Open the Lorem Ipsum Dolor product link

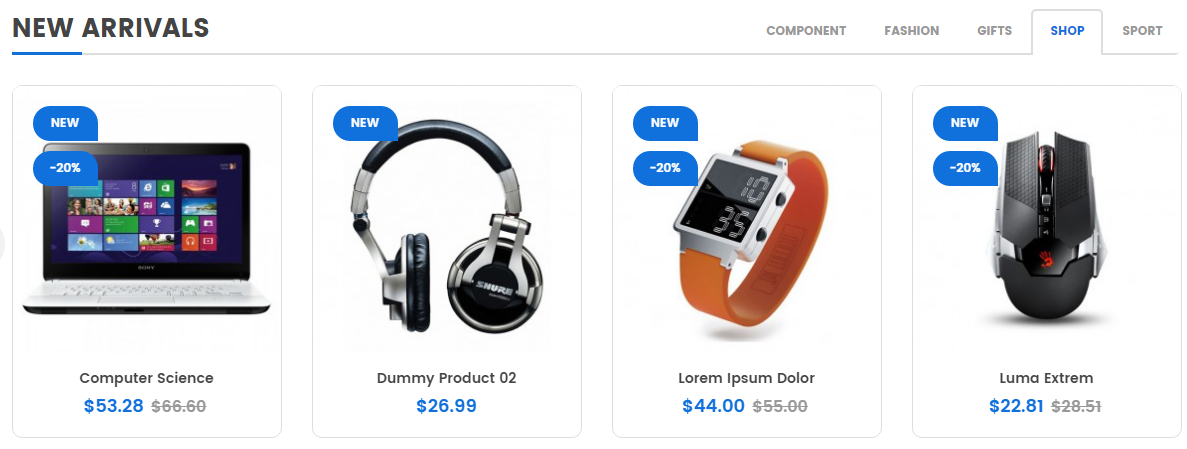746,378
